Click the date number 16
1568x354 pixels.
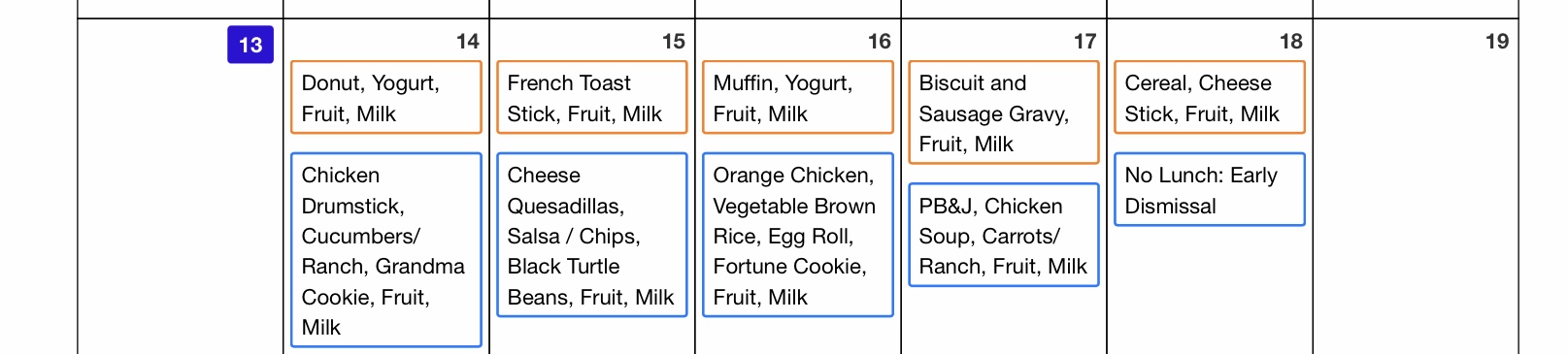(880, 42)
